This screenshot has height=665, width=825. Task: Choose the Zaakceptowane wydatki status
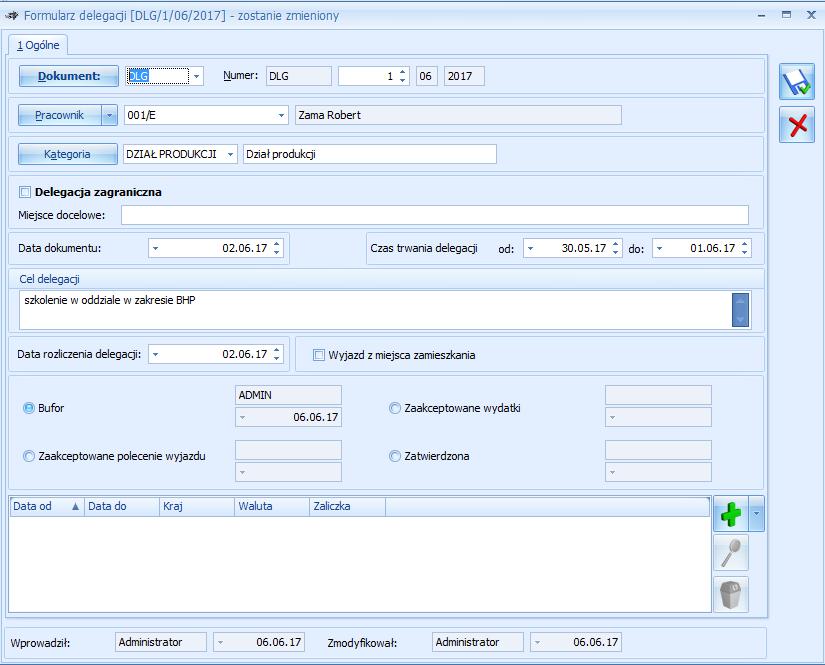click(395, 408)
